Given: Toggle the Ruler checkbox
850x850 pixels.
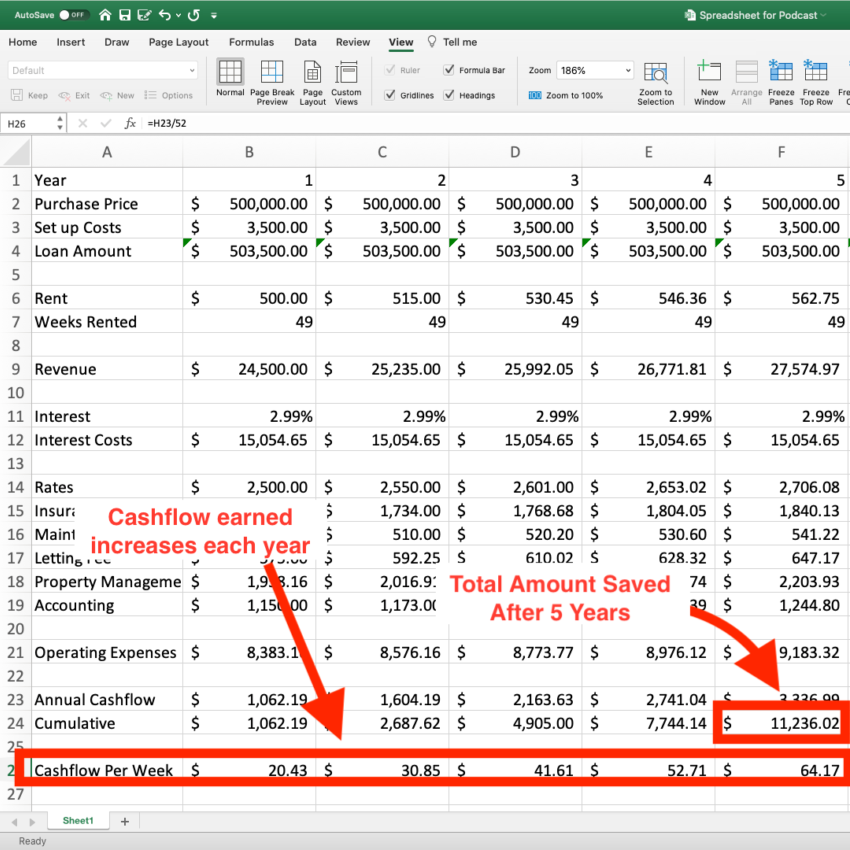Looking at the screenshot, I should coord(390,70).
